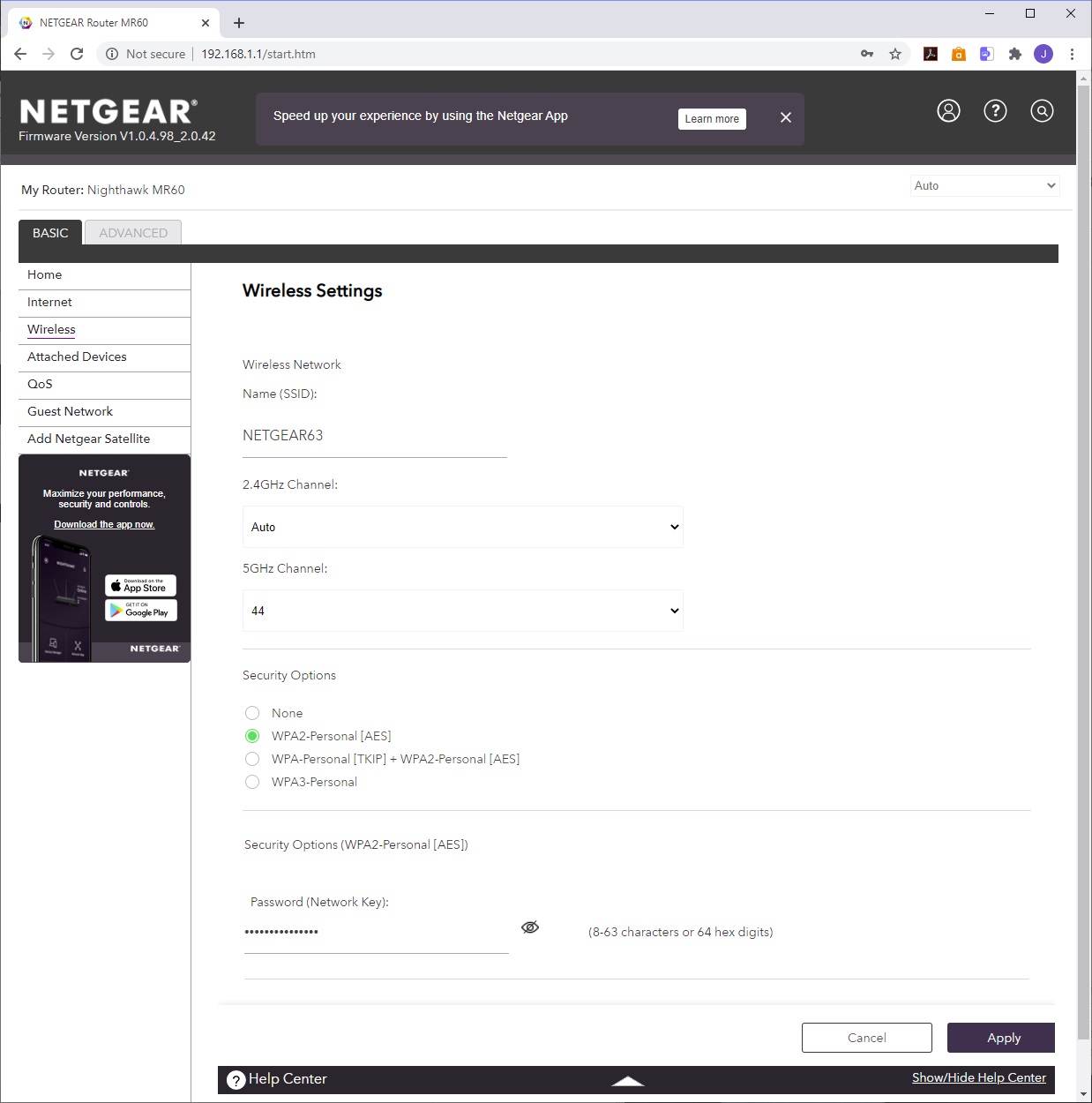The height and width of the screenshot is (1103, 1092).
Task: Select WPA3-Personal security option
Action: 252,782
